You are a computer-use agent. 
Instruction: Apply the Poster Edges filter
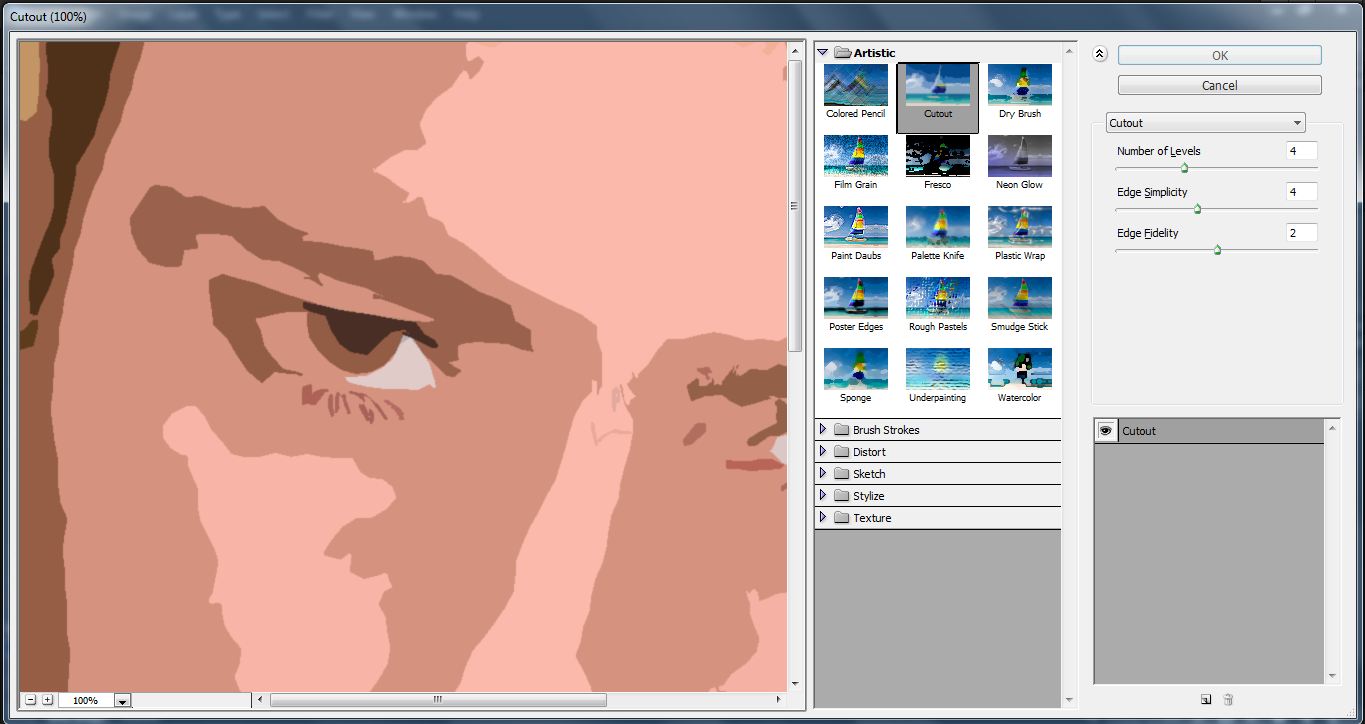854,297
